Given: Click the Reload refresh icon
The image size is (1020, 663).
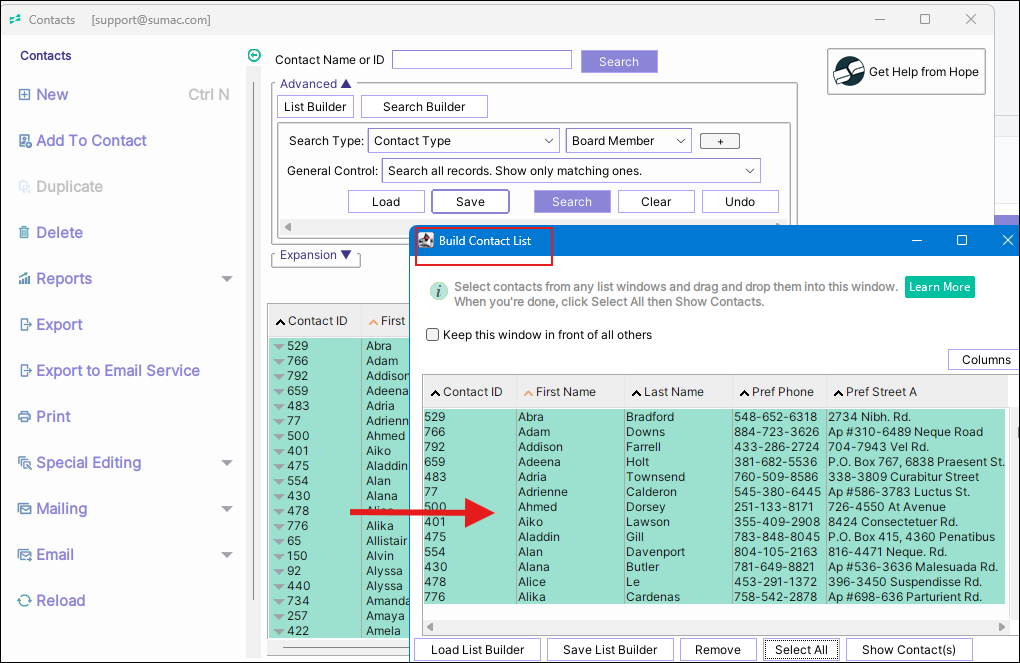Looking at the screenshot, I should pos(24,601).
